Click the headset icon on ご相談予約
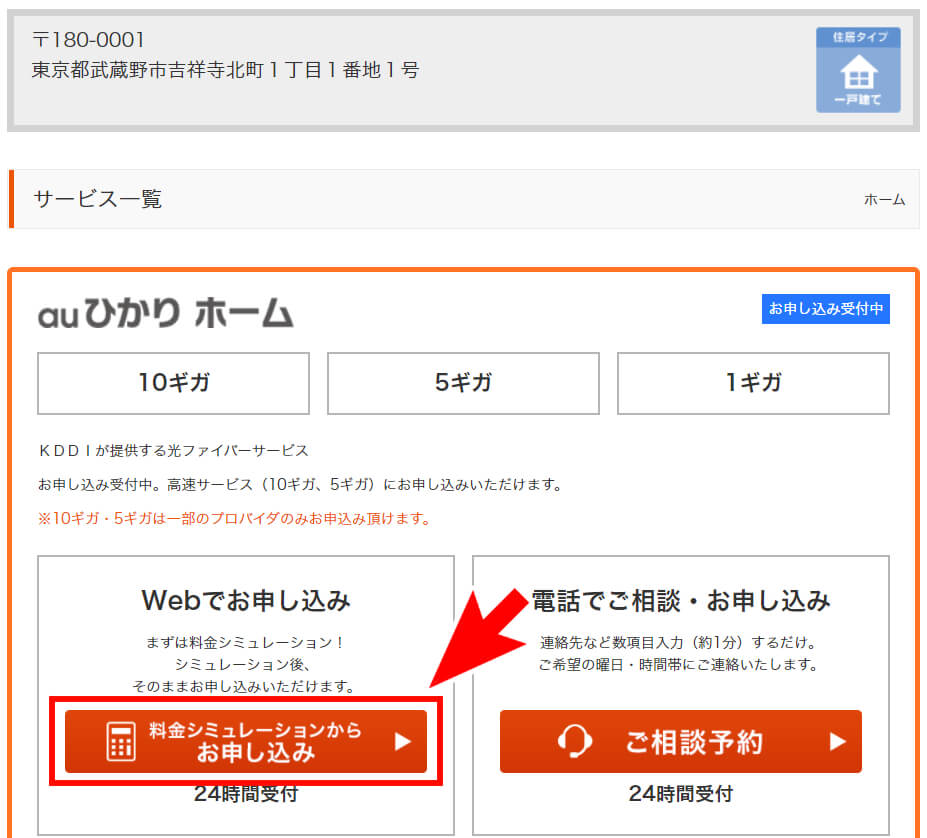Viewport: 927px width, 838px height. click(x=575, y=741)
